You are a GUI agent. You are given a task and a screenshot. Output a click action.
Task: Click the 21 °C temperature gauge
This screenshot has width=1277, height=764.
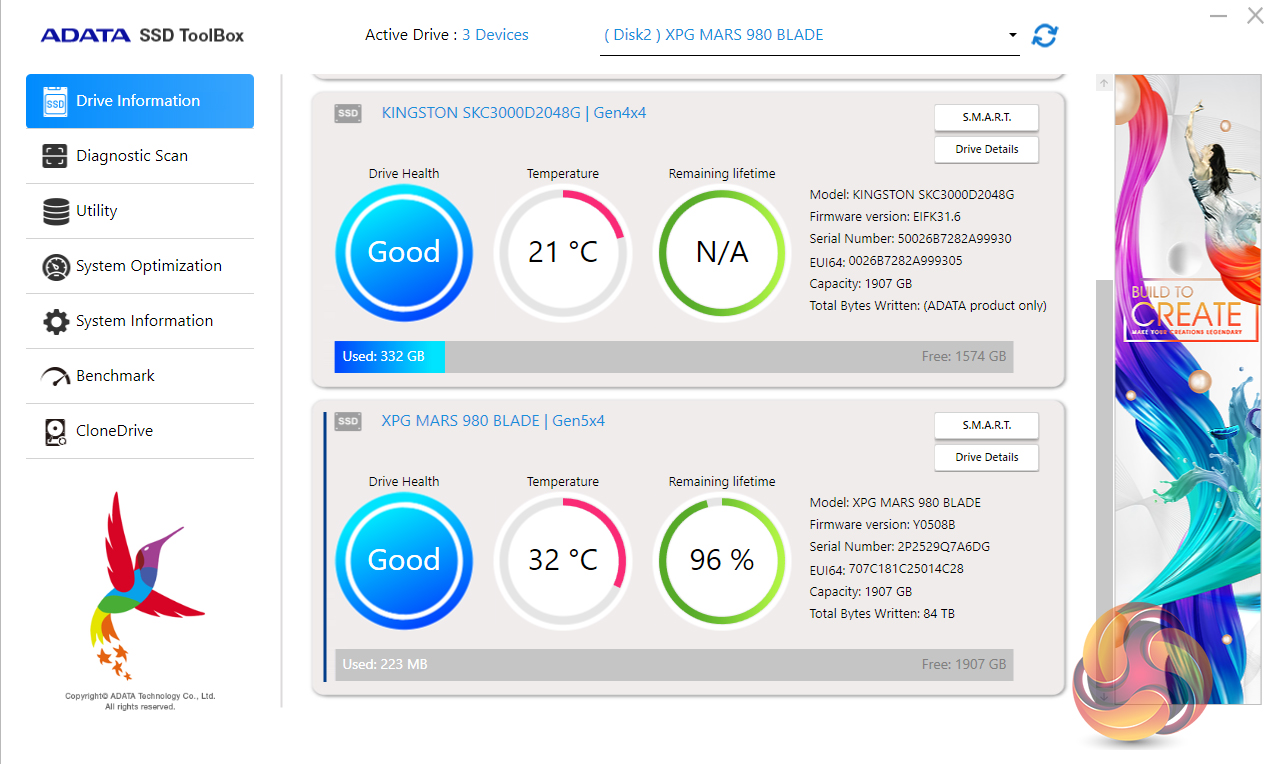click(x=563, y=253)
